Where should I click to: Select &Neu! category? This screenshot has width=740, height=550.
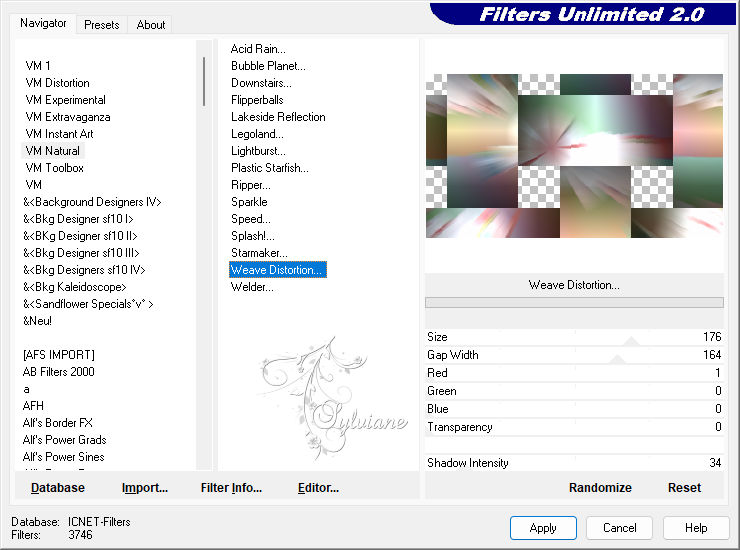click(x=37, y=321)
